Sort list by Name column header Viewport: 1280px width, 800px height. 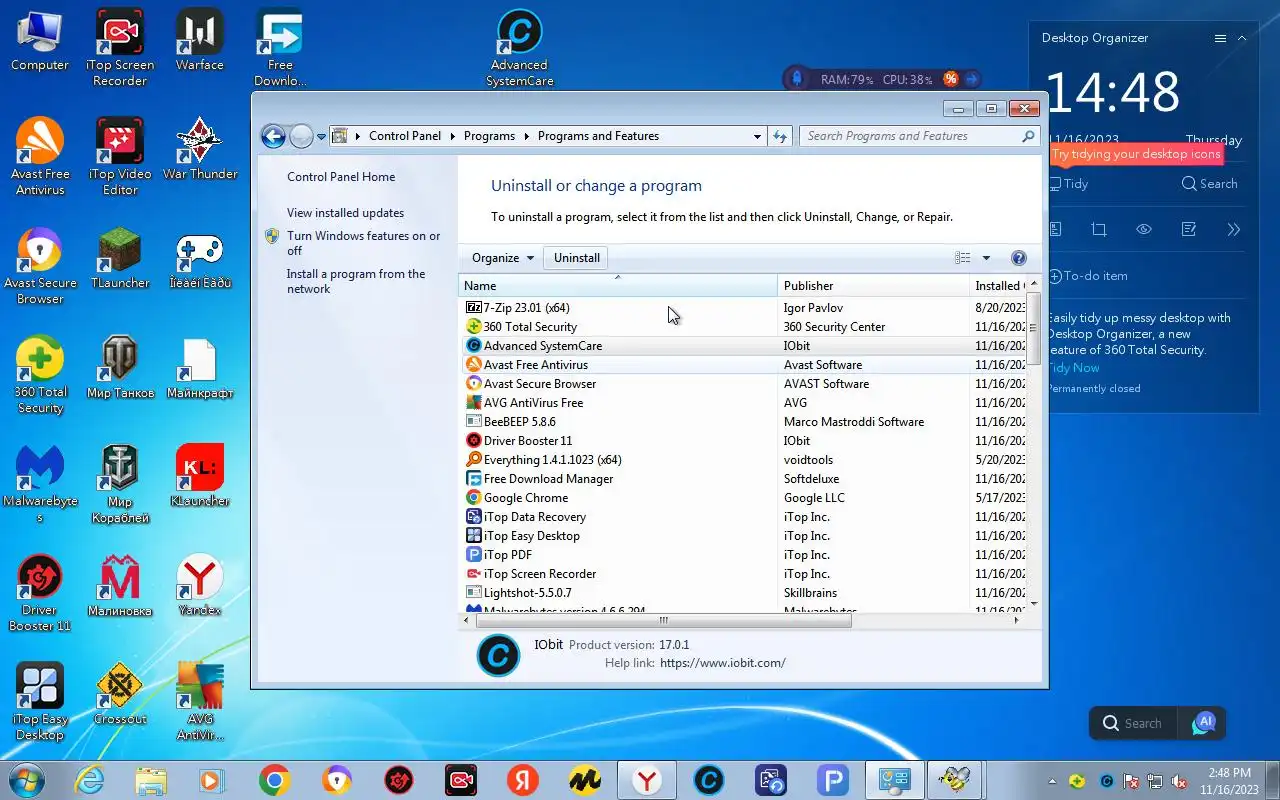tap(618, 285)
